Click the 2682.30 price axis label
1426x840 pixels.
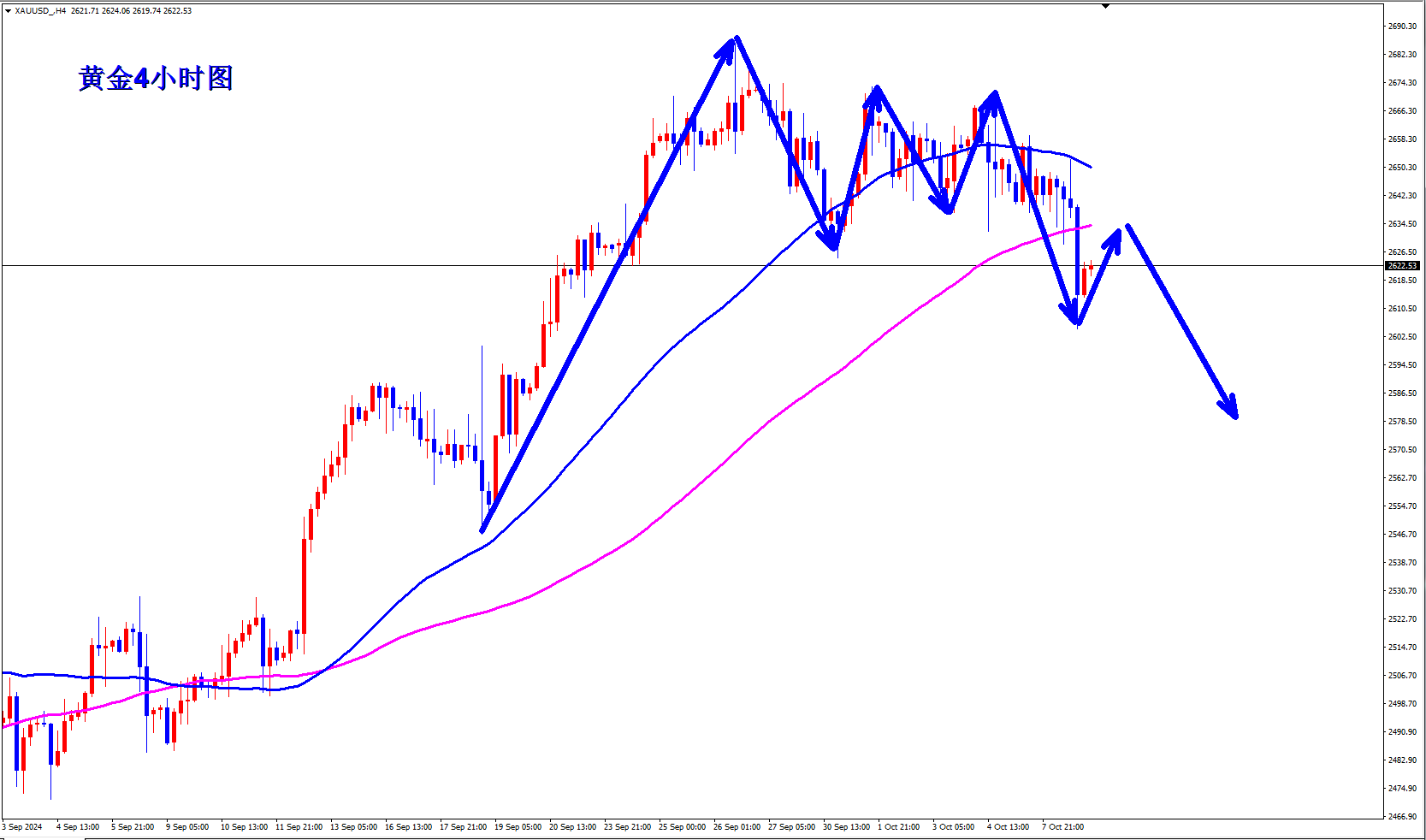(x=1402, y=55)
